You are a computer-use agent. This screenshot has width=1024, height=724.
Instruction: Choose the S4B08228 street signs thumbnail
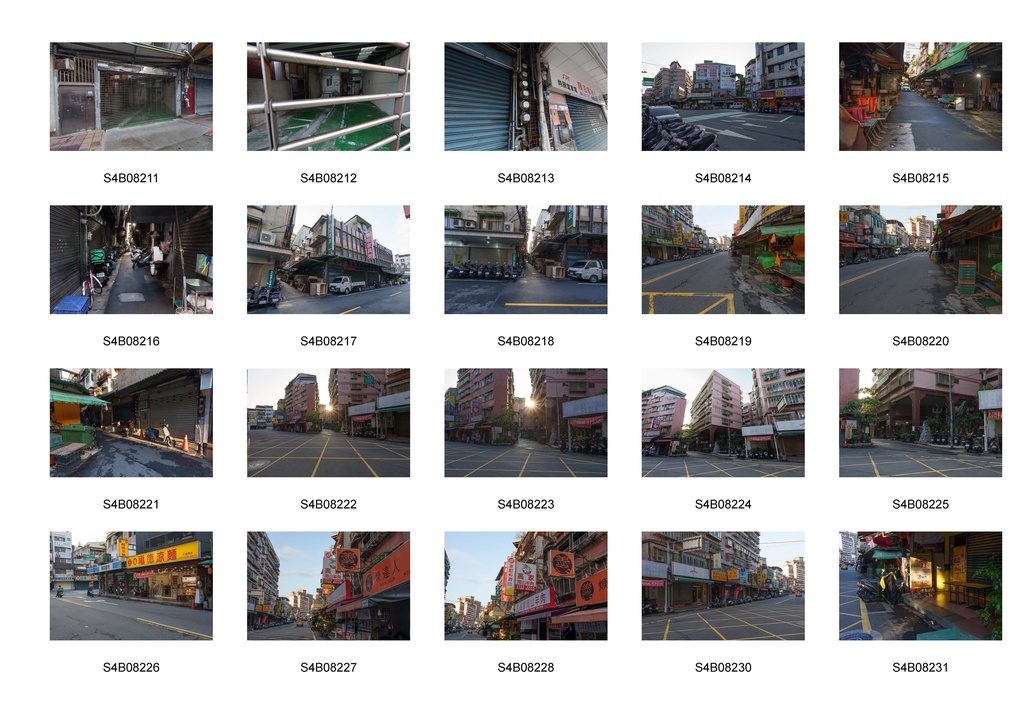pyautogui.click(x=526, y=586)
